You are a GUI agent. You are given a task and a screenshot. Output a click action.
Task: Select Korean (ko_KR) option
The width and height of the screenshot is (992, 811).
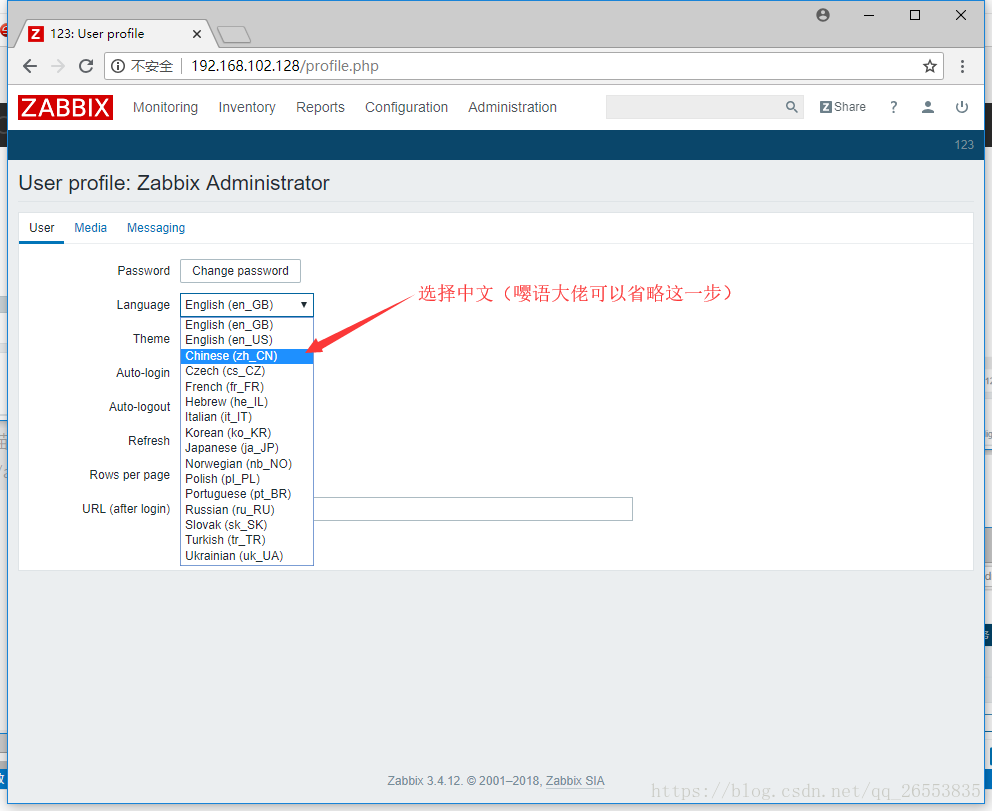[247, 433]
